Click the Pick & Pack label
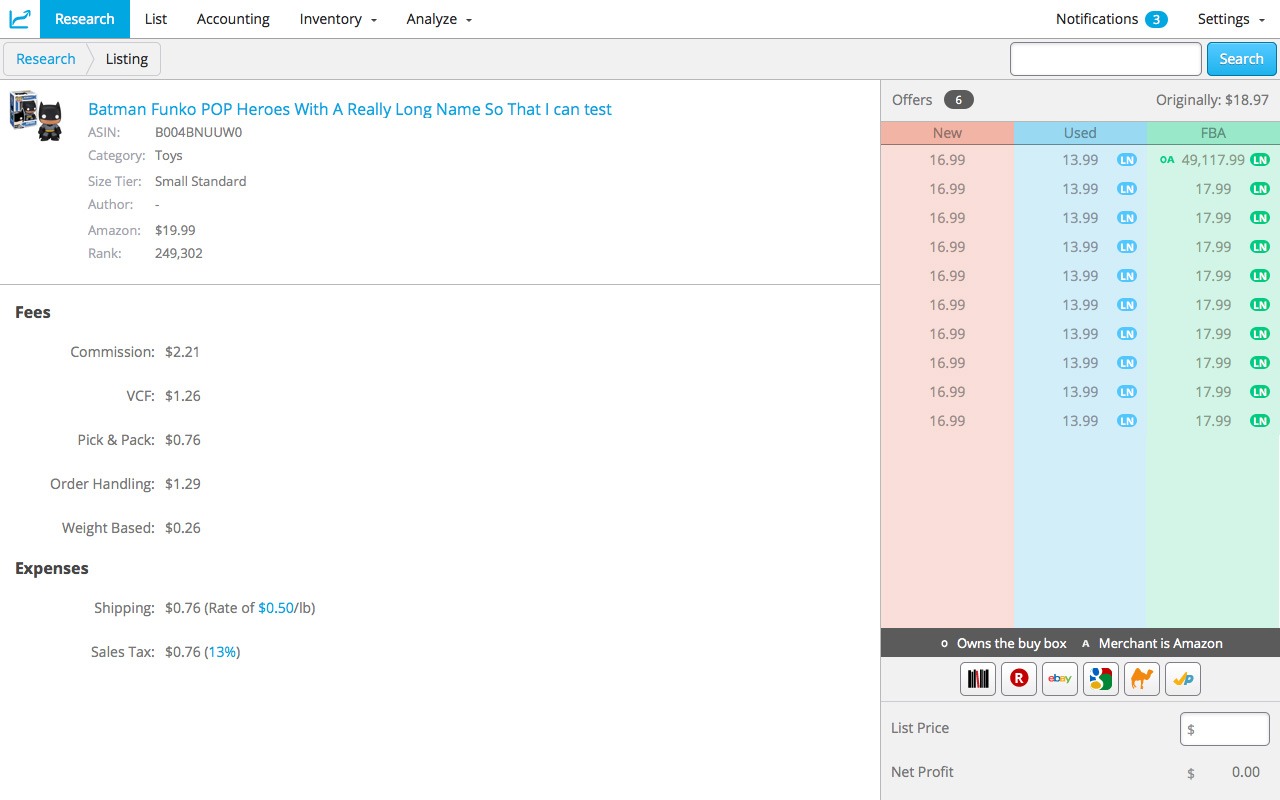 tap(116, 440)
